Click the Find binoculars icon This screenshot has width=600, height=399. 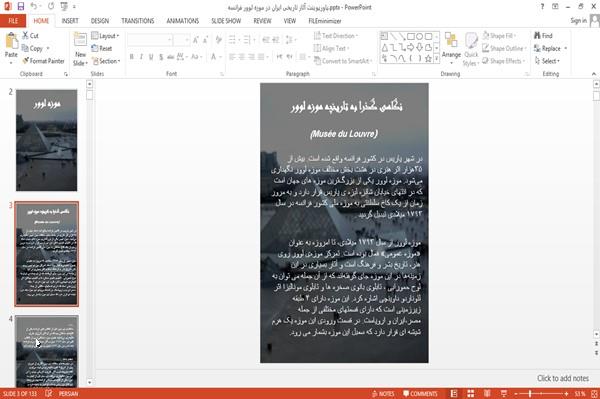coord(537,36)
